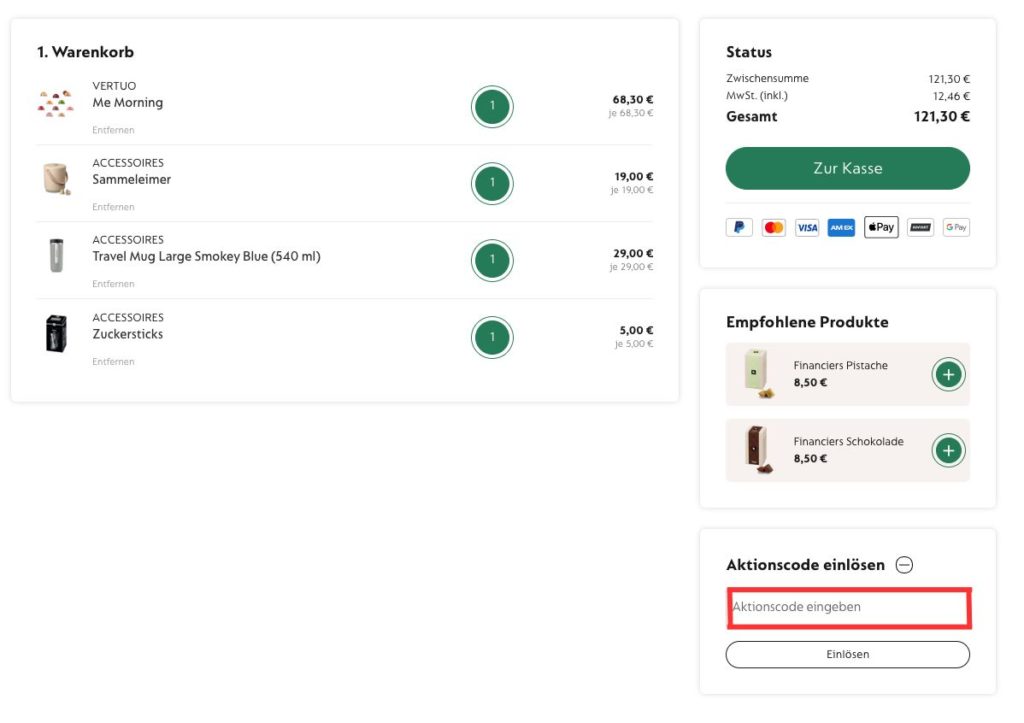Remove Zuckersticks via Entfernen
1024x723 pixels.
pos(113,362)
